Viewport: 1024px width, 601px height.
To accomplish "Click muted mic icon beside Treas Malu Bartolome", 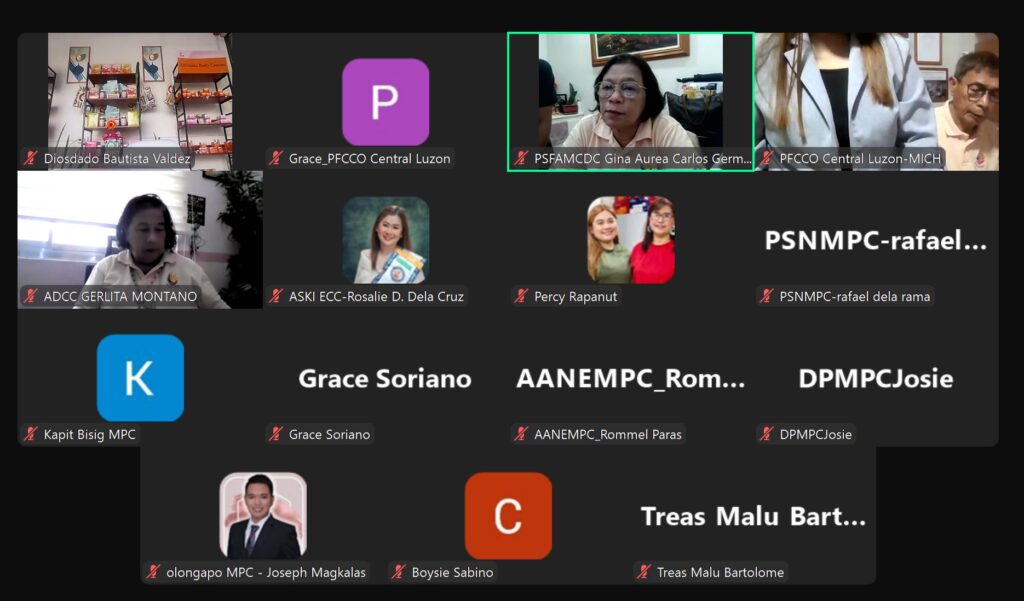I will [643, 572].
